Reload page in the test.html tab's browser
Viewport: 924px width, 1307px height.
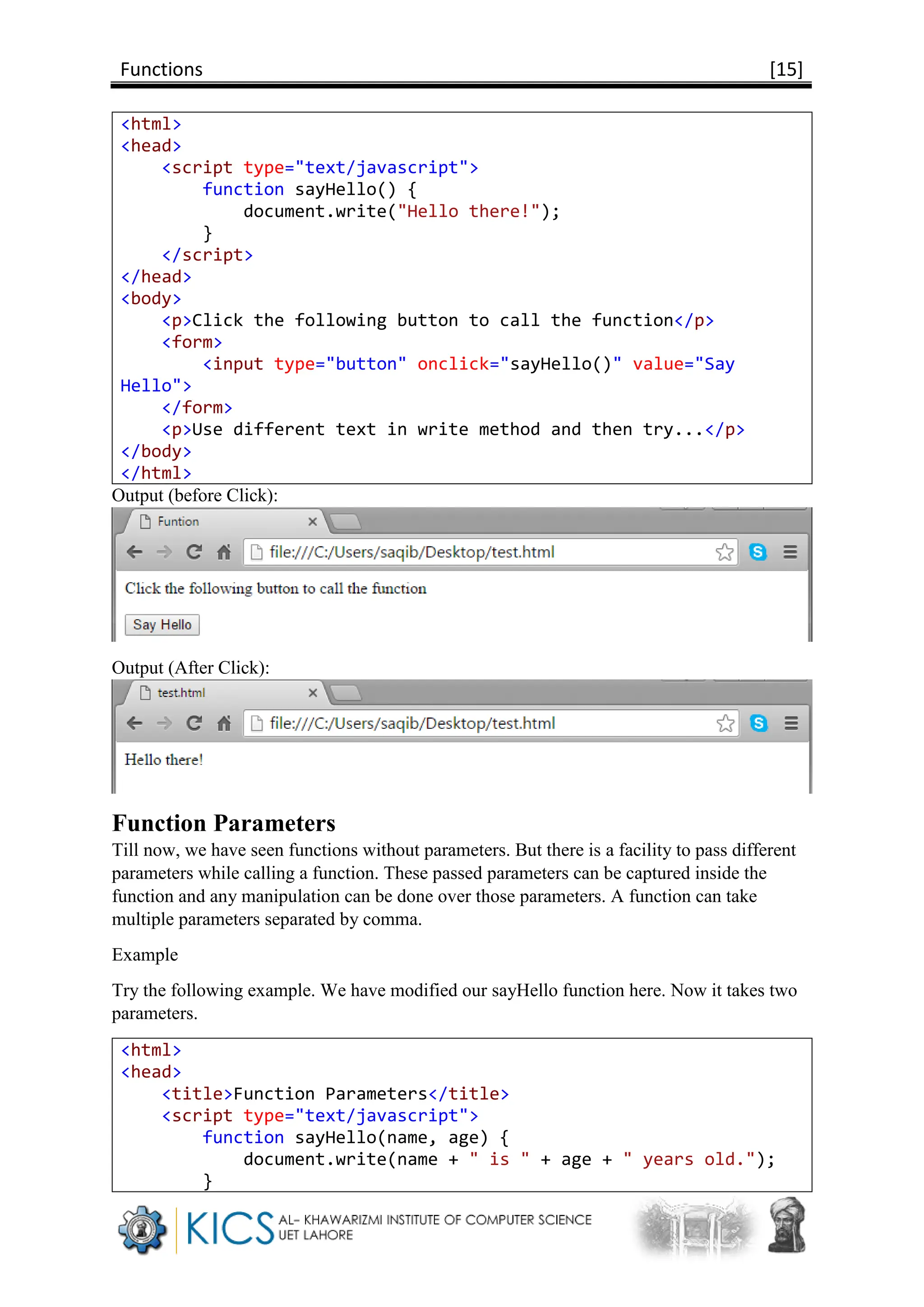194,723
